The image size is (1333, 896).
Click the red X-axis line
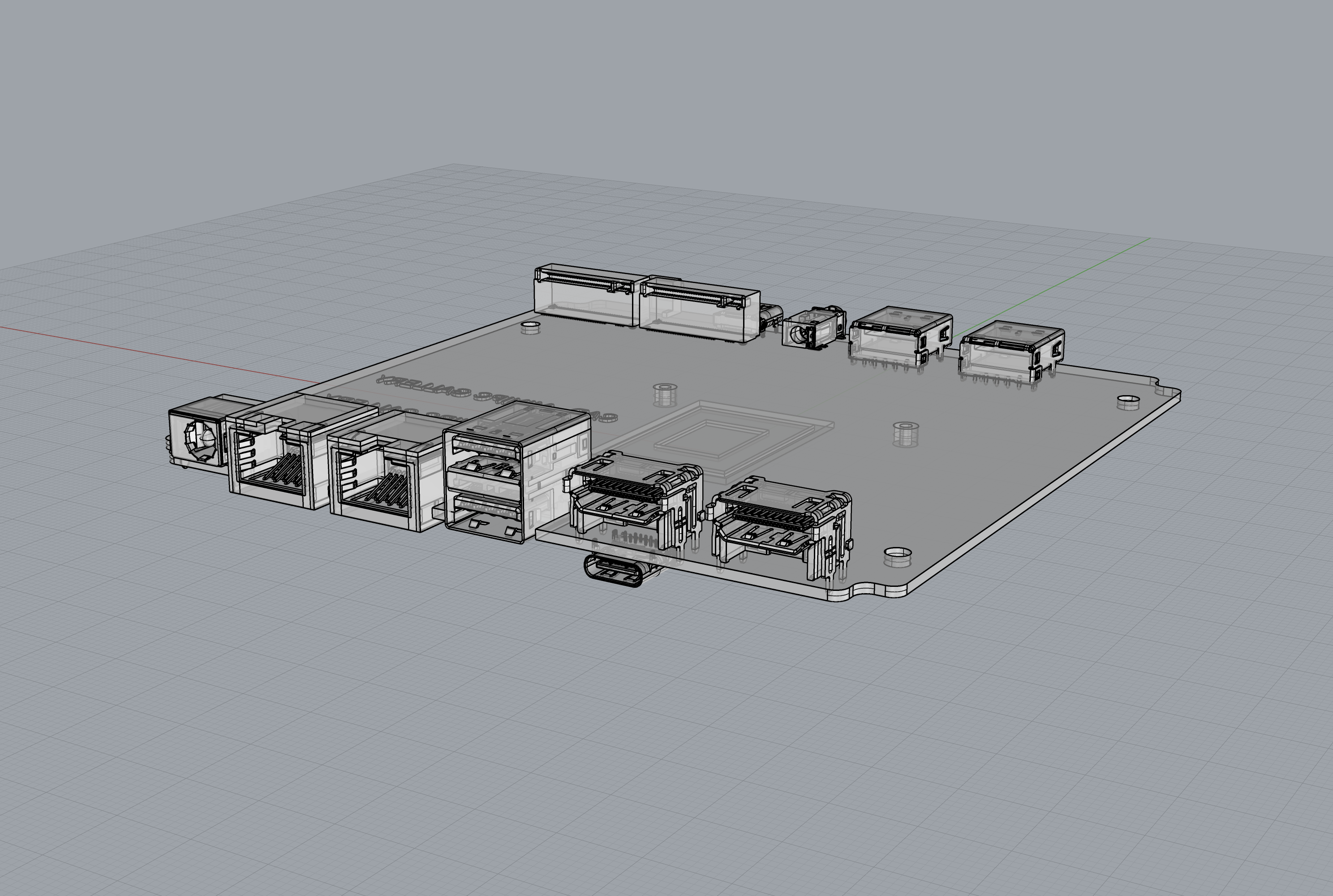(160, 354)
